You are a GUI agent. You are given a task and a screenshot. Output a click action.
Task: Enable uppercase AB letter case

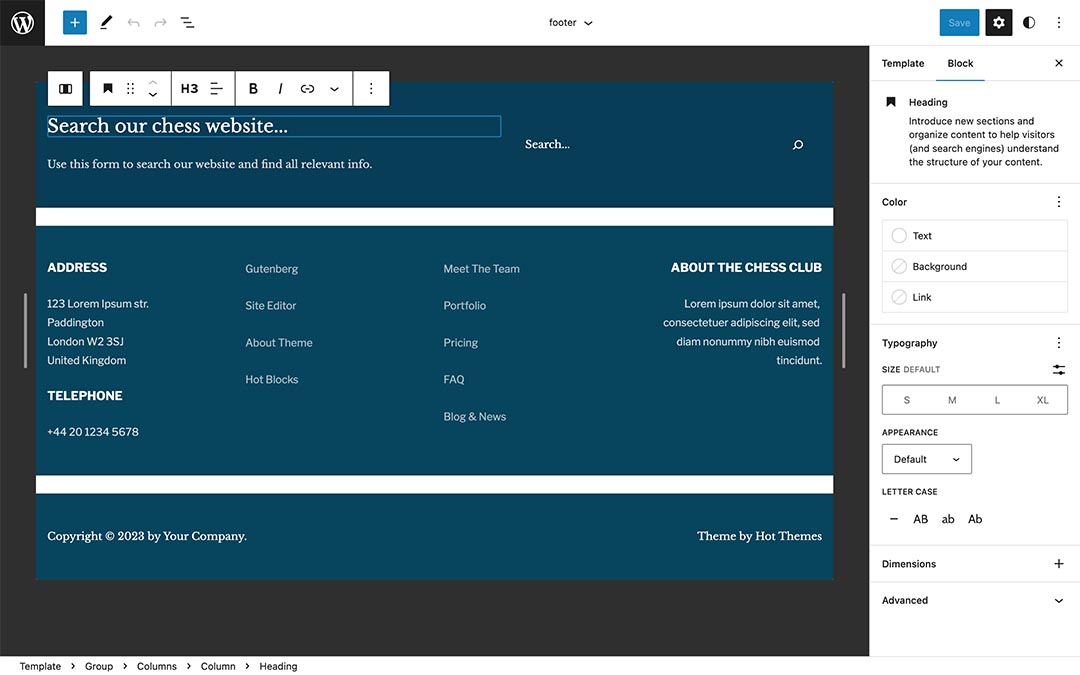pyautogui.click(x=920, y=519)
